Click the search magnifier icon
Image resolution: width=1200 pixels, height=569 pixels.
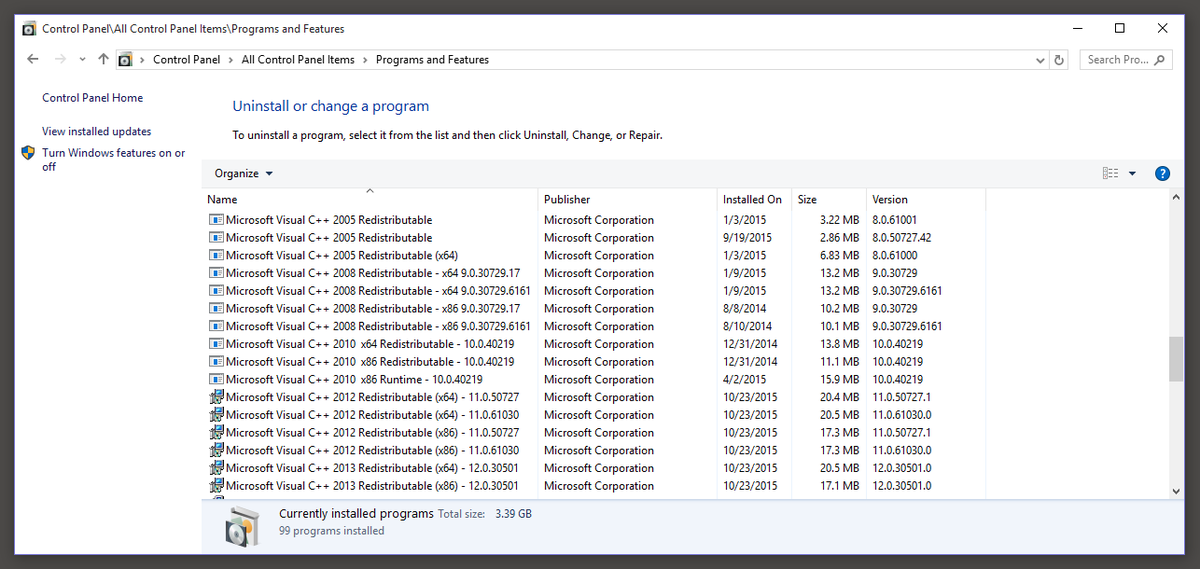click(1160, 60)
